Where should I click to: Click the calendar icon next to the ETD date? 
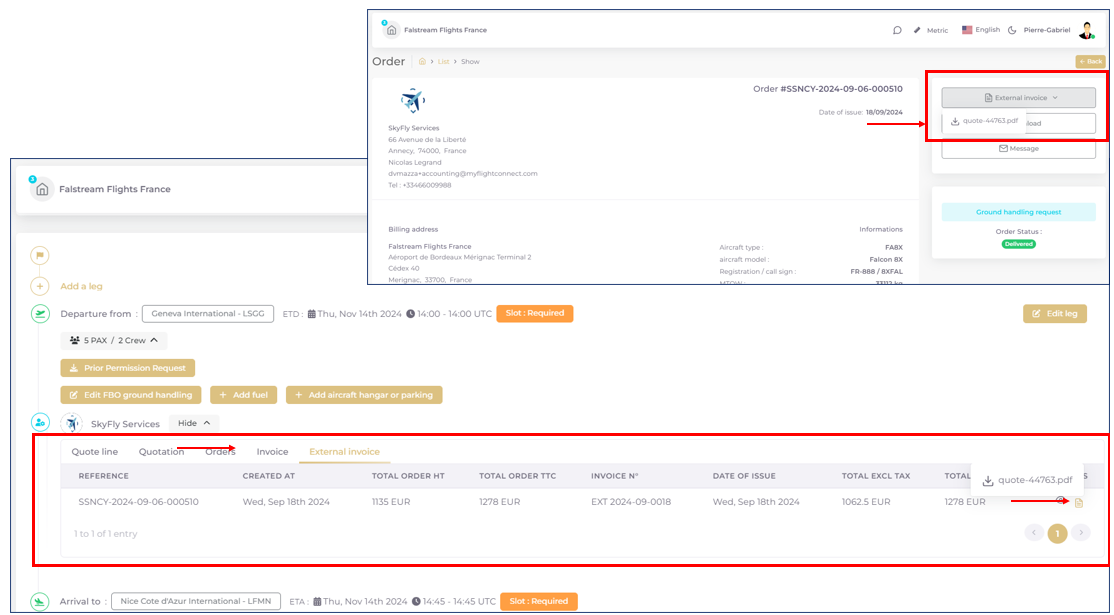tap(311, 314)
